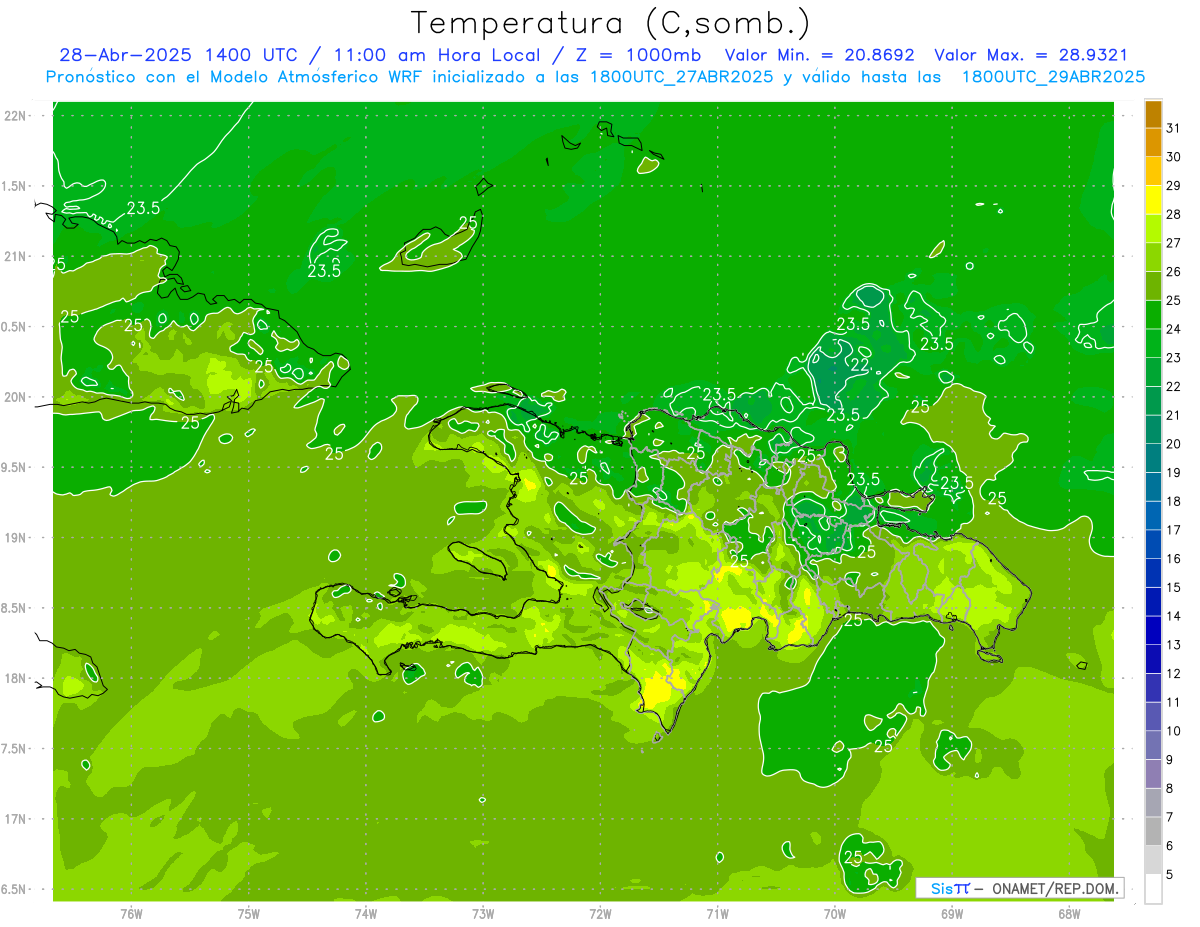Click the "75W" longitude axis label
The width and height of the screenshot is (1200, 927).
[x=249, y=914]
